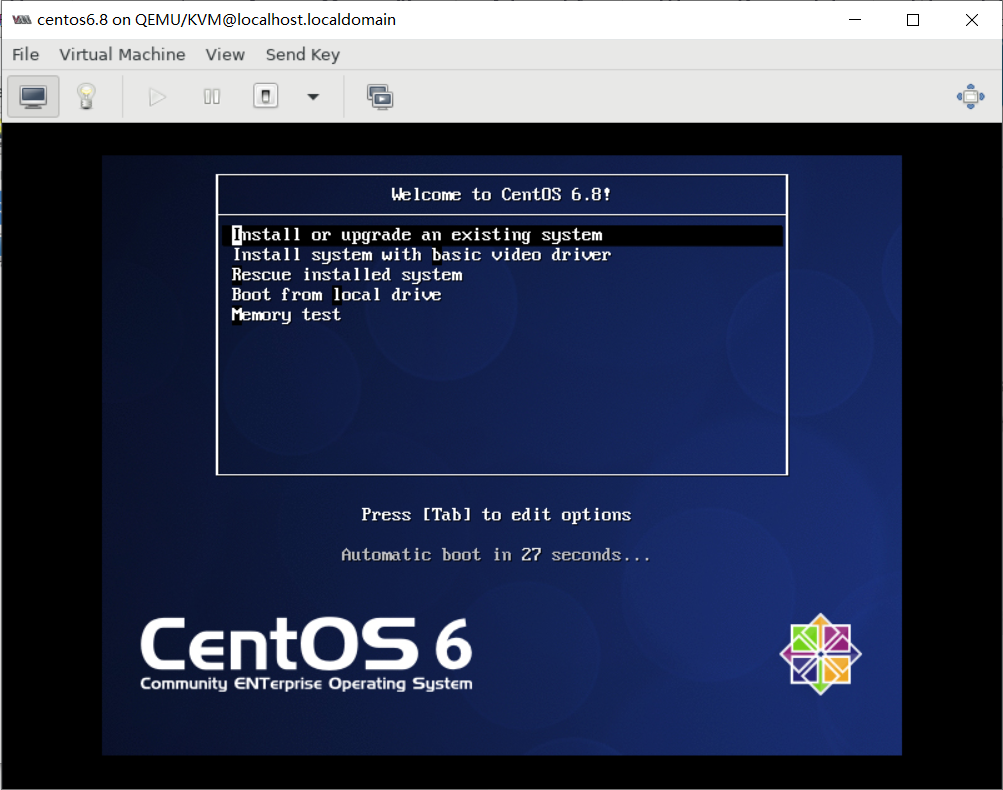Open the Send Key menu

pos(303,54)
